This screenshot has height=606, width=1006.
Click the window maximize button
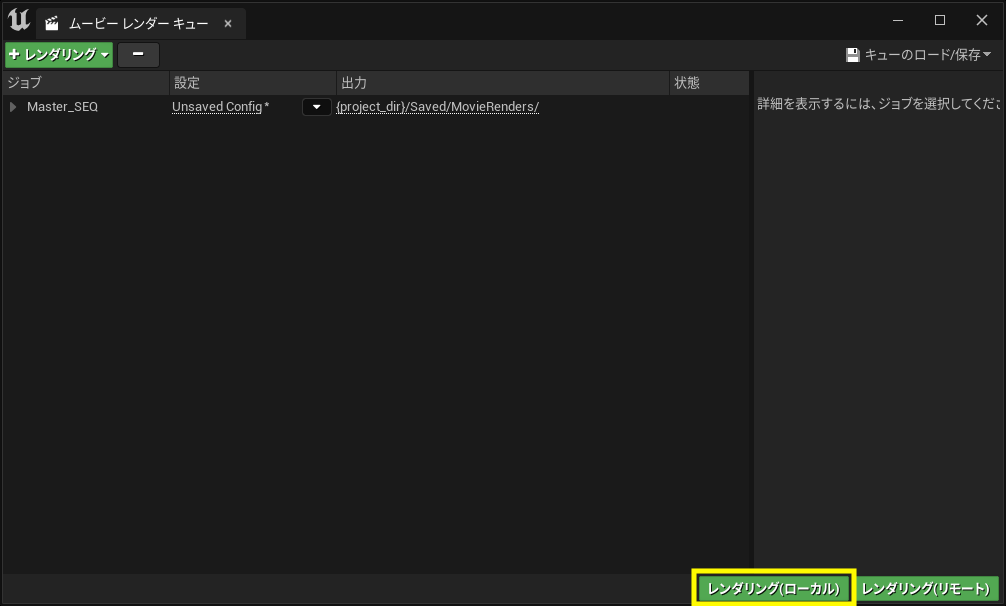[939, 19]
